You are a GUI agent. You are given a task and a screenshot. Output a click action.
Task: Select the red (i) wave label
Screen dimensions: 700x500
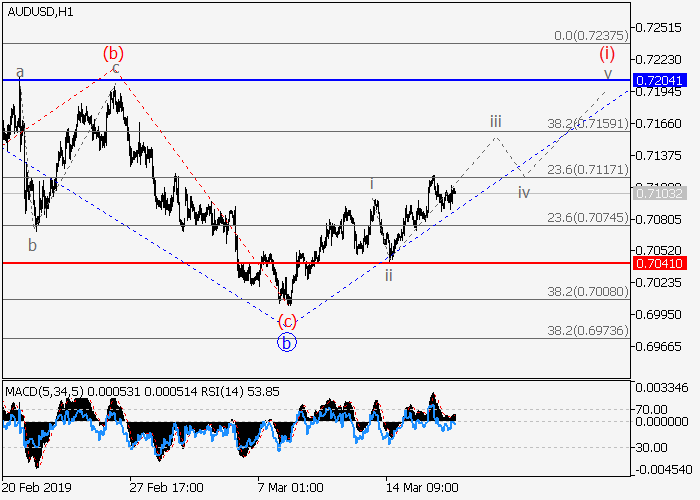[x=606, y=53]
